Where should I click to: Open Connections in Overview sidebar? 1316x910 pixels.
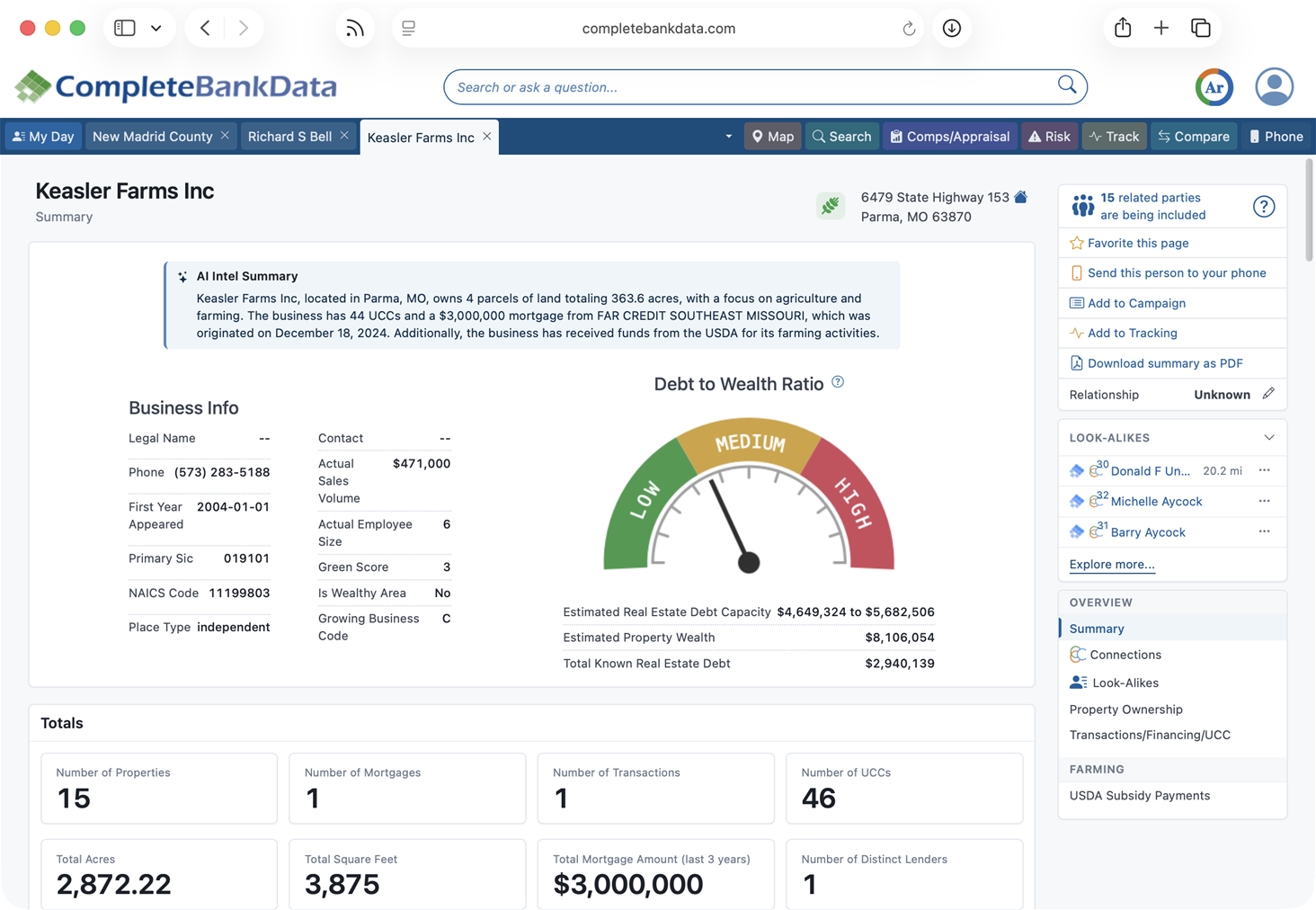(1125, 655)
